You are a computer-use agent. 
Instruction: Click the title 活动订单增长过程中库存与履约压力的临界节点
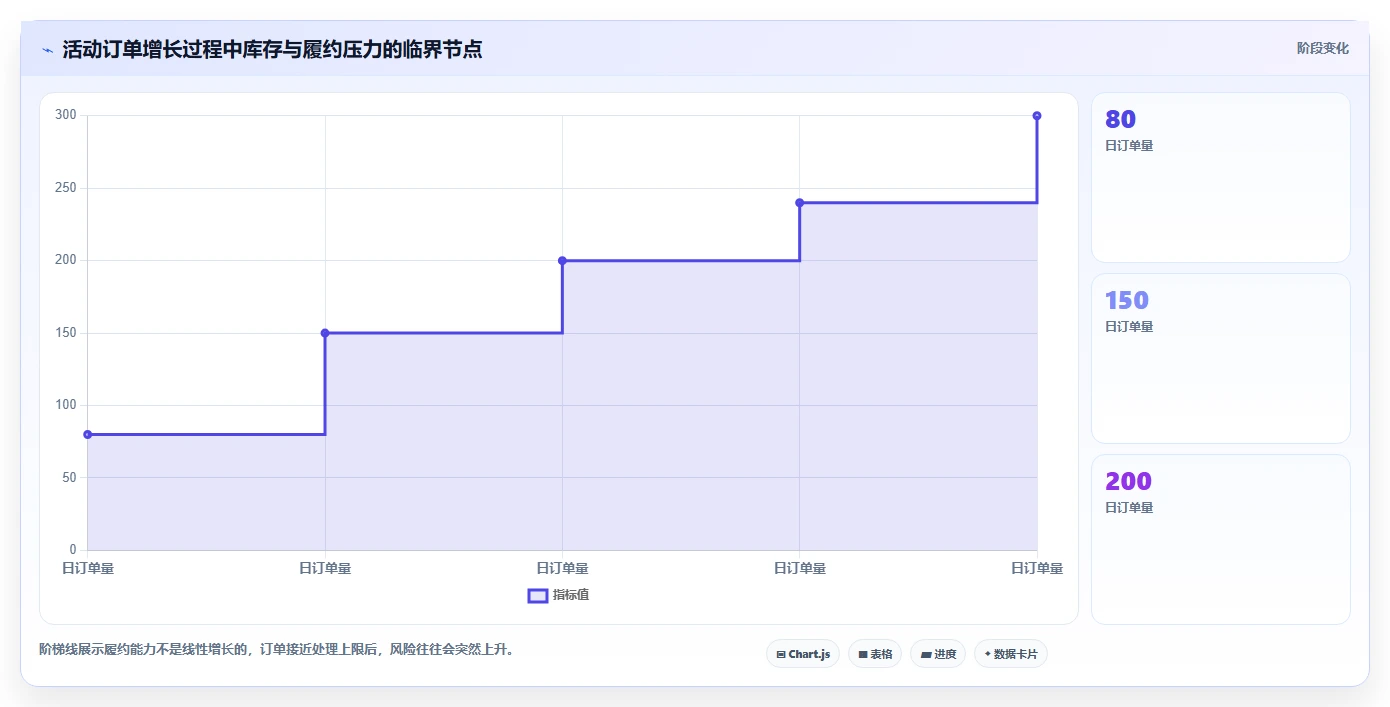272,49
